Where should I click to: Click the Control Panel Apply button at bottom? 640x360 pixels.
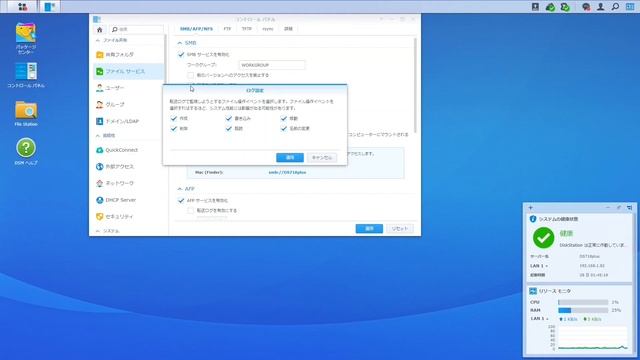(369, 229)
